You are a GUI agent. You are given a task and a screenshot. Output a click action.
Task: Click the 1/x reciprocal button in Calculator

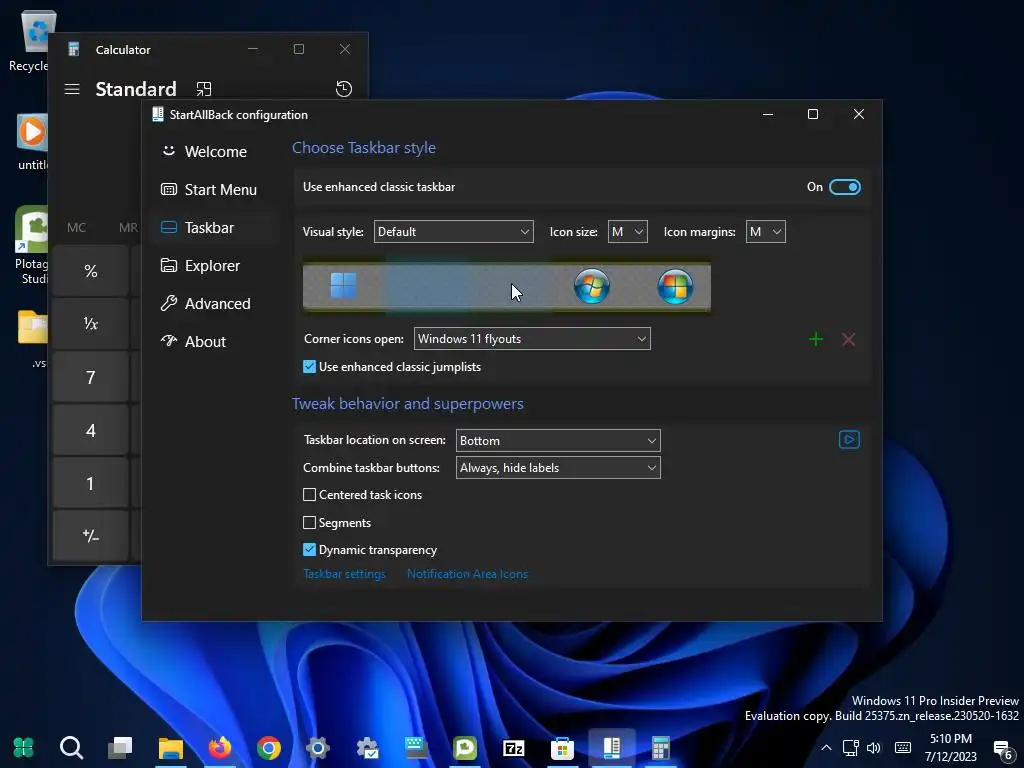[x=91, y=324]
